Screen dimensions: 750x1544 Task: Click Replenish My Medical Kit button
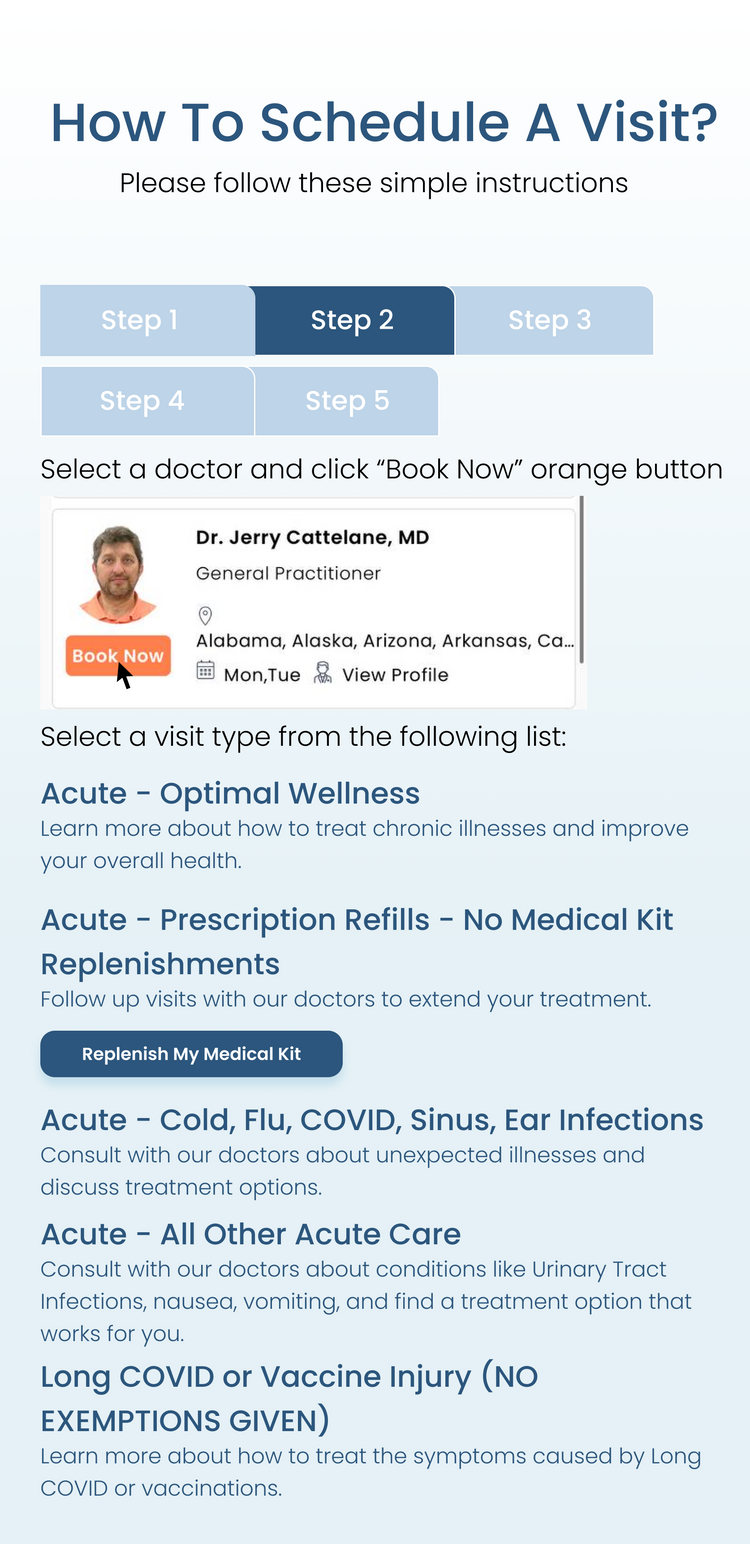[191, 1054]
